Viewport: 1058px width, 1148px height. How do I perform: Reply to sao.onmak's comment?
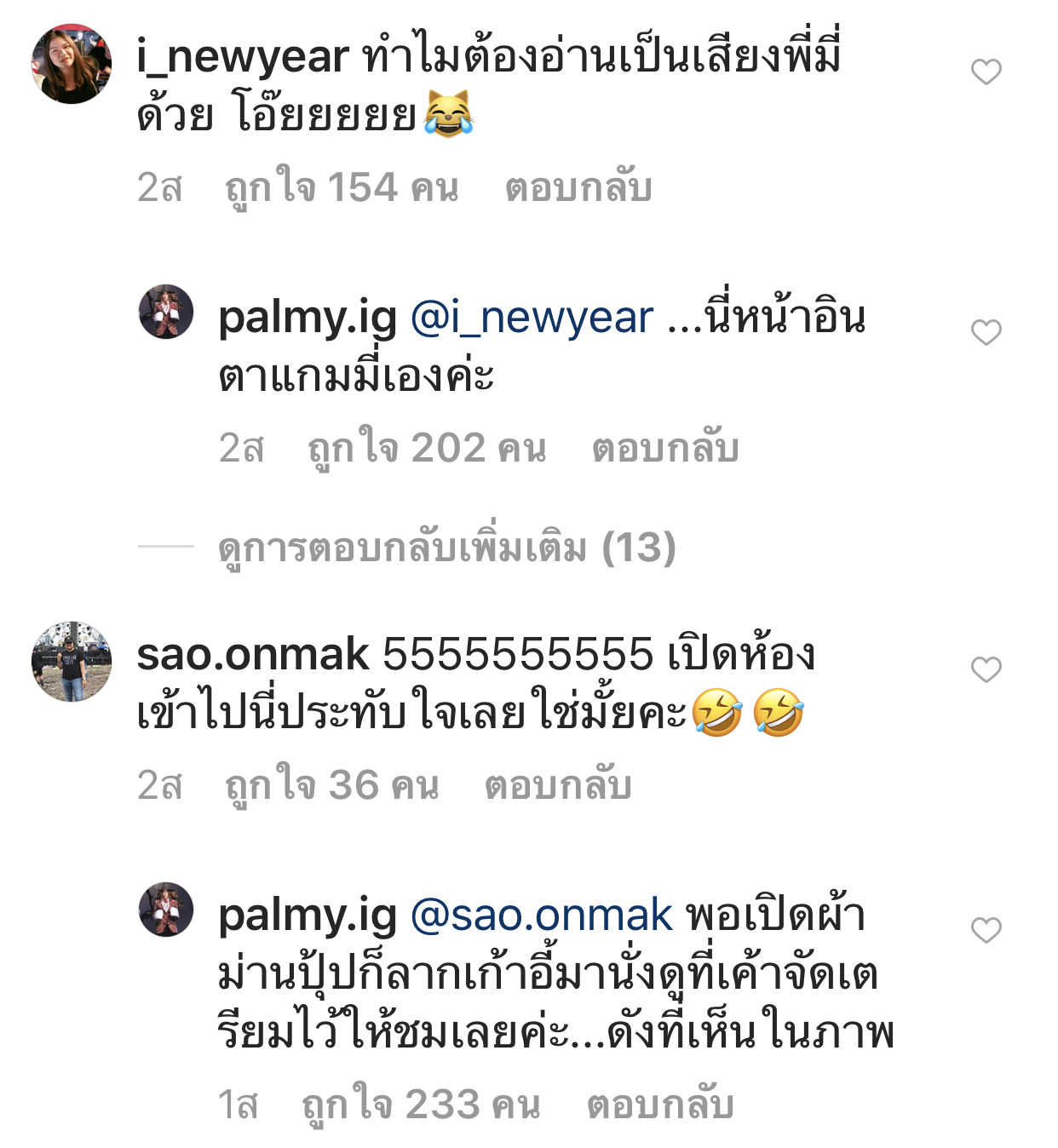coord(558,785)
